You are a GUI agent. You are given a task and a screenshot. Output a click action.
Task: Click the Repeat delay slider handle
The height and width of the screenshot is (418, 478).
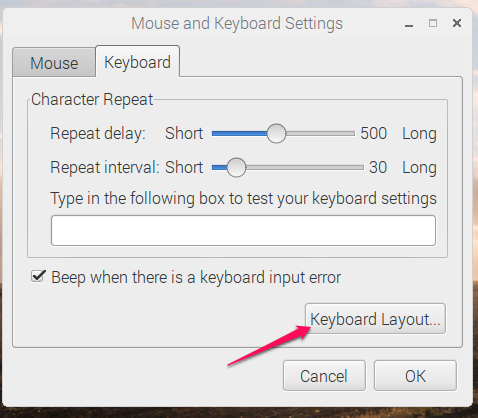pyautogui.click(x=276, y=133)
